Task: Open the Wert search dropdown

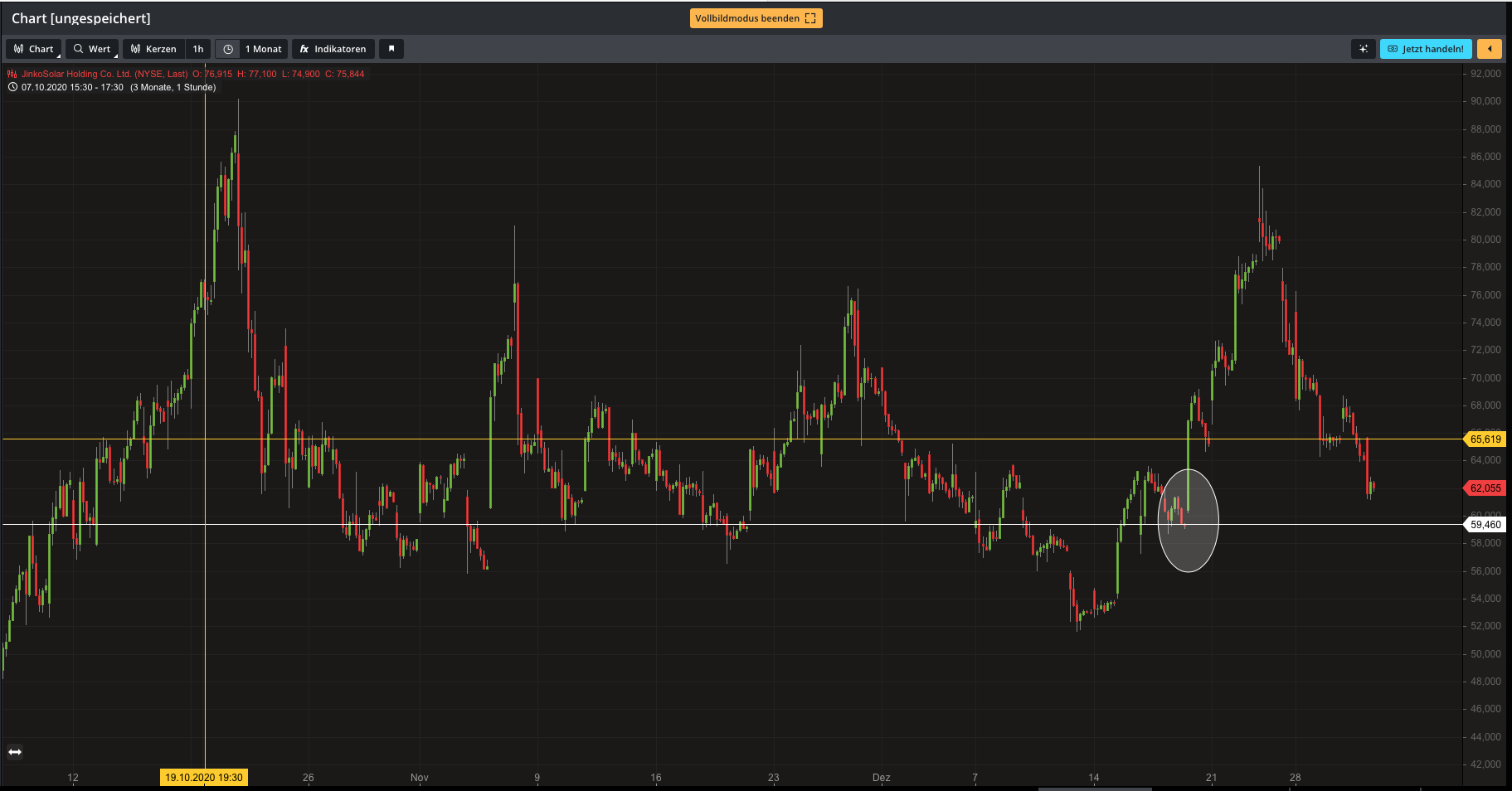Action: click(x=92, y=49)
